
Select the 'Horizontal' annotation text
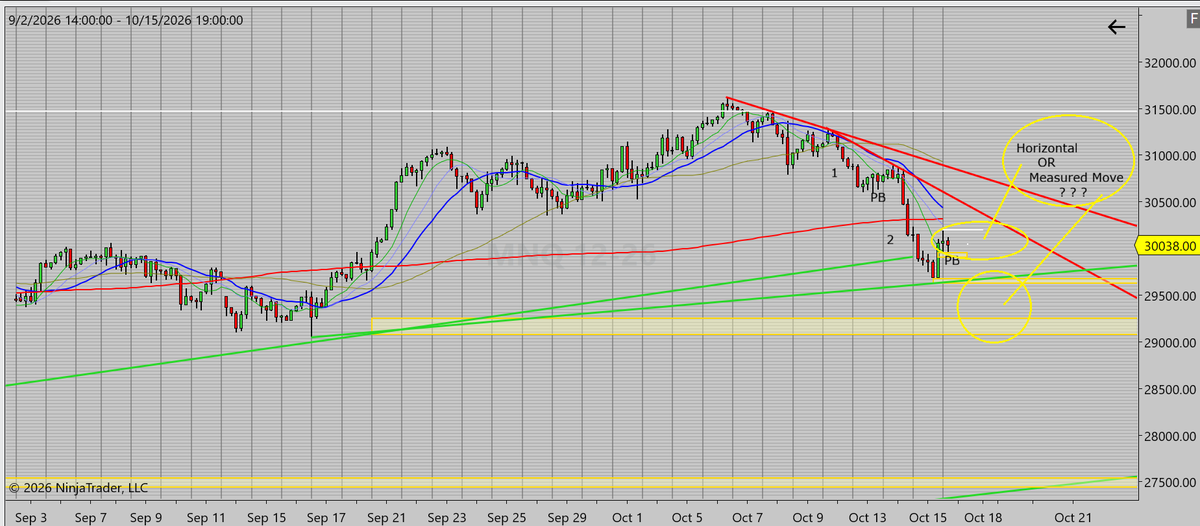[1047, 148]
